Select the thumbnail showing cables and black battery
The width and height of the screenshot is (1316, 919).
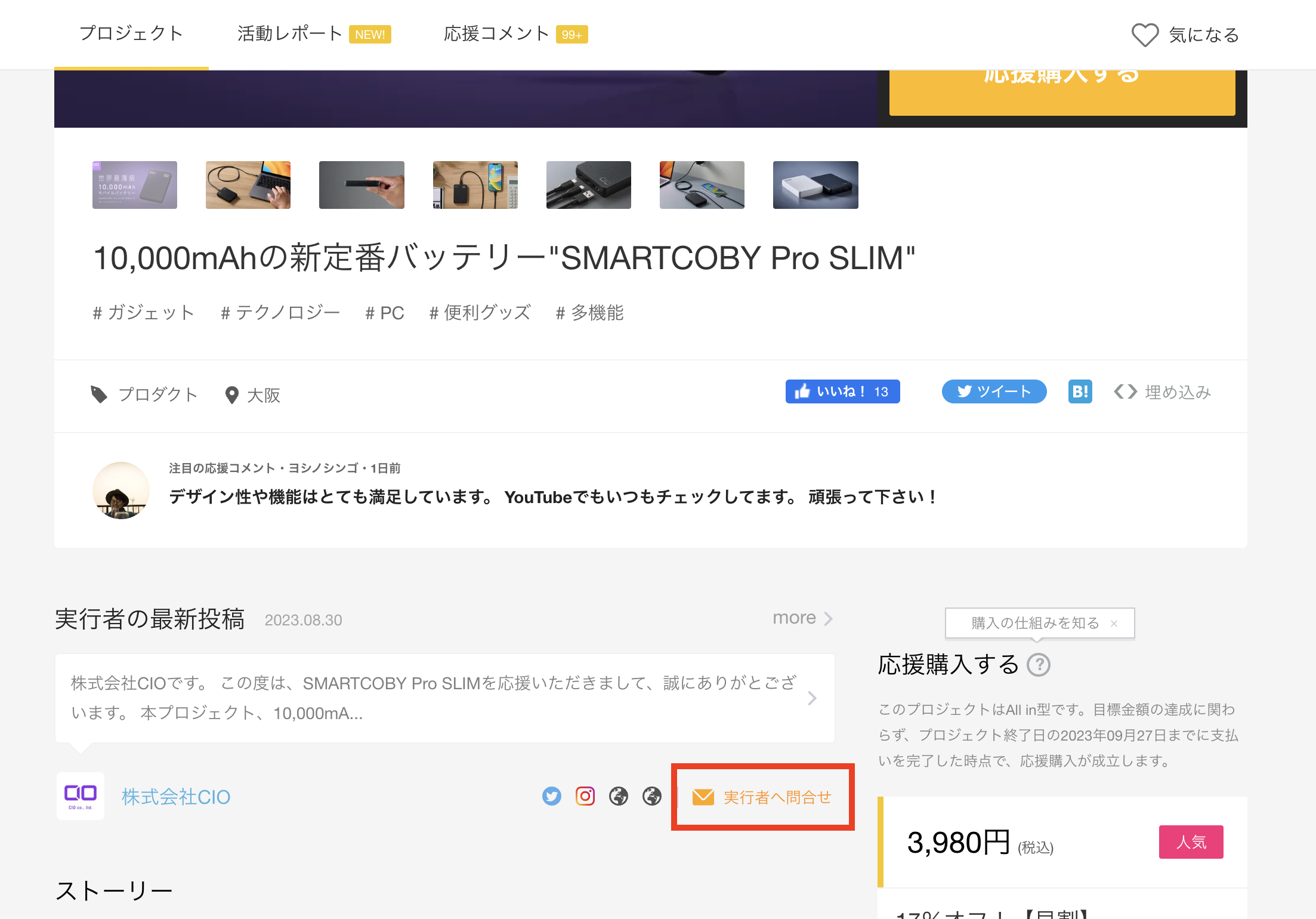click(x=589, y=185)
